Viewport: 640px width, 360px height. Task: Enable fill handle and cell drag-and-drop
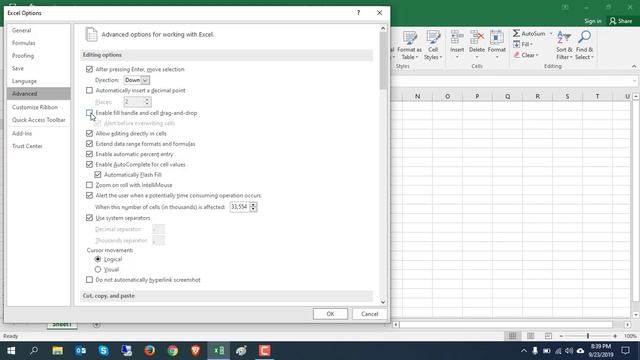pos(89,113)
